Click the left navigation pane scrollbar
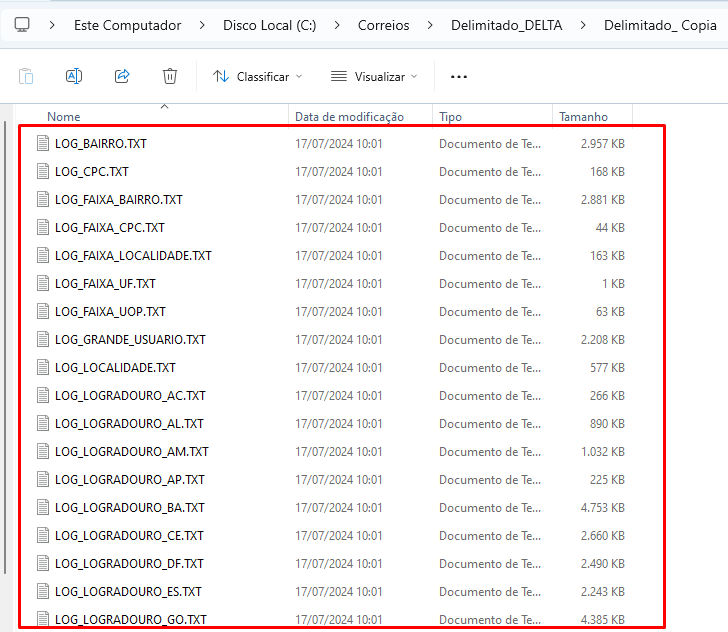728x632 pixels. click(5, 347)
